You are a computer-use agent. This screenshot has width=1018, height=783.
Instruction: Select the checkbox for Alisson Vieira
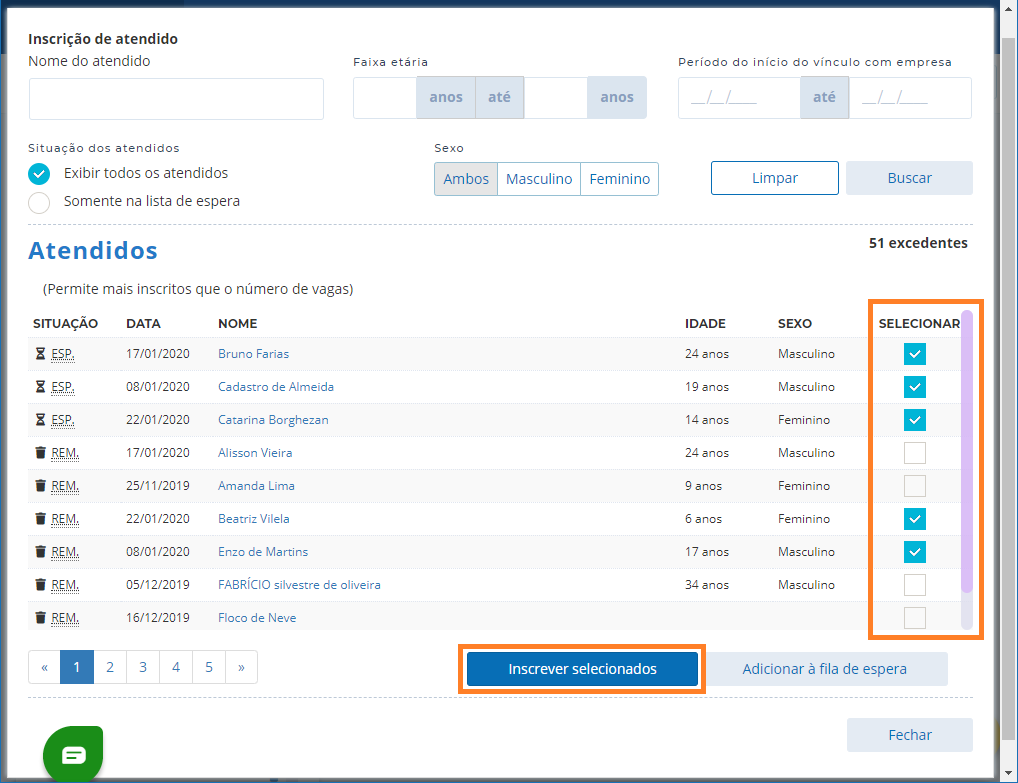tap(914, 453)
